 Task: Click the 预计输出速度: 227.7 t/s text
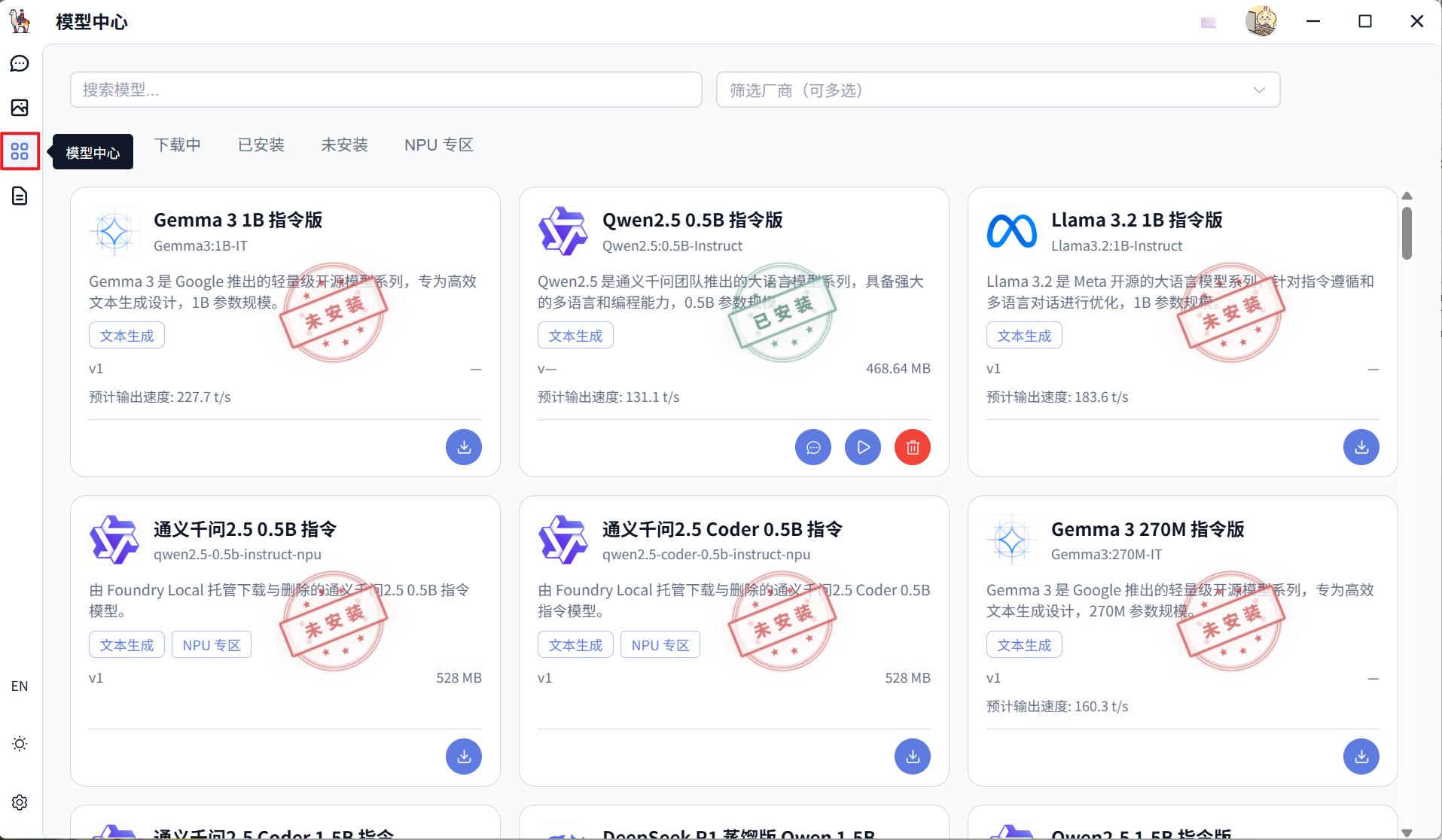pos(160,397)
